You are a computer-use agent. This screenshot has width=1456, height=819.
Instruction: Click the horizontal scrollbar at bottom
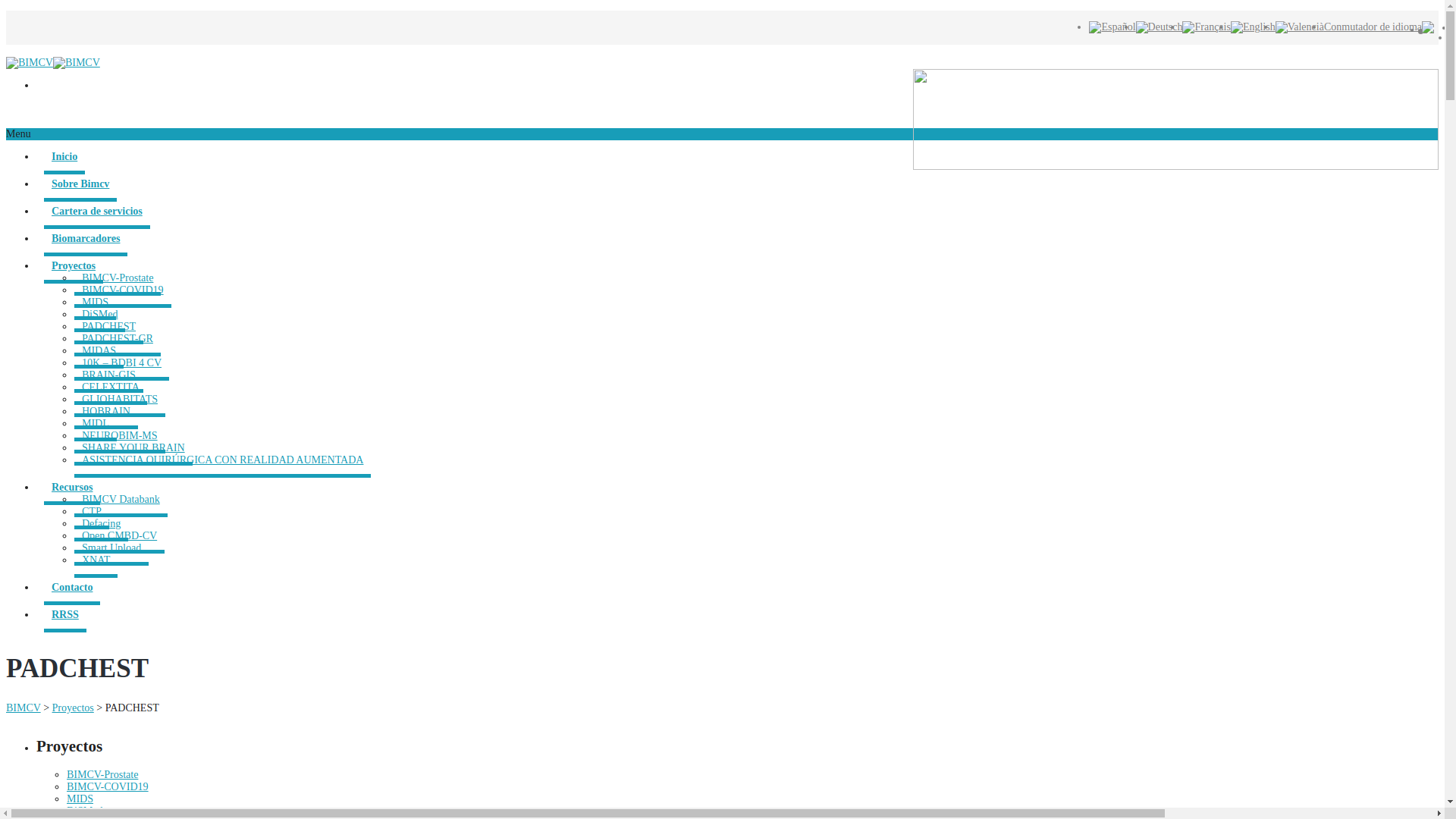click(x=588, y=814)
